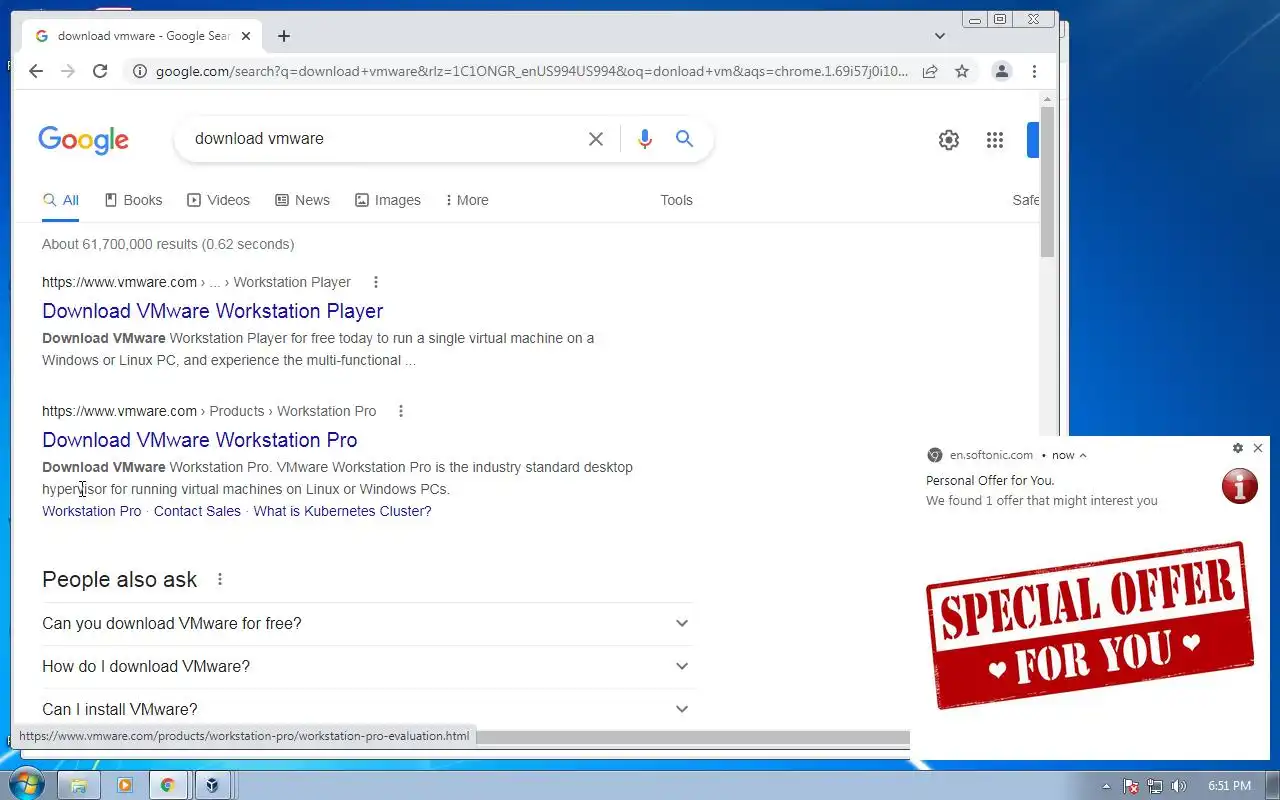Click the red info icon in notification
This screenshot has width=1280, height=800.
pyautogui.click(x=1240, y=486)
